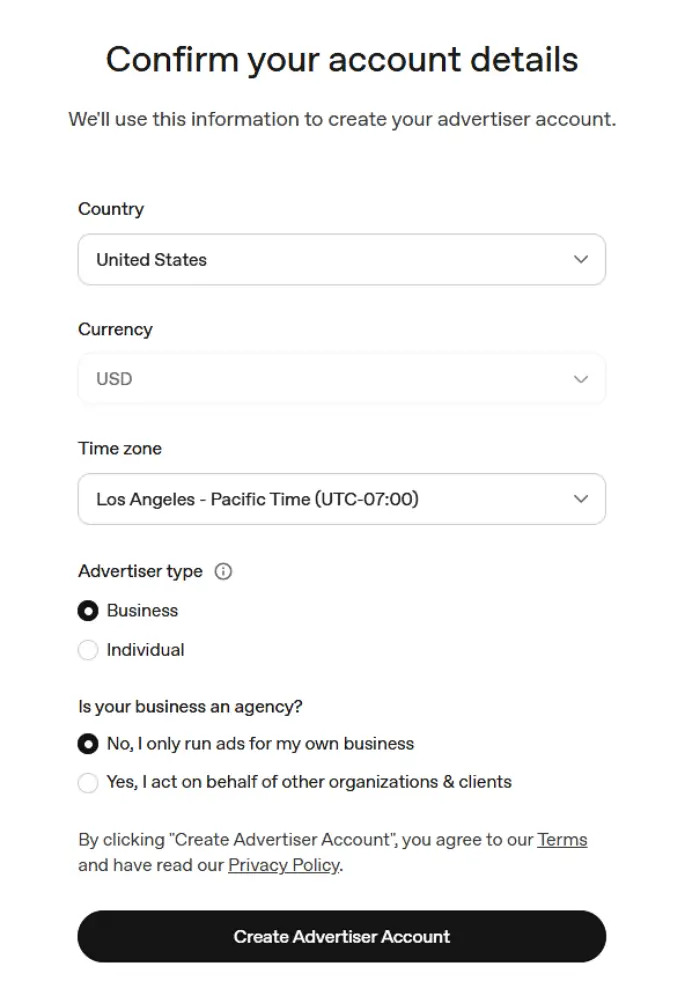Select the Individual radio button
This screenshot has width=700, height=1000.
point(88,650)
